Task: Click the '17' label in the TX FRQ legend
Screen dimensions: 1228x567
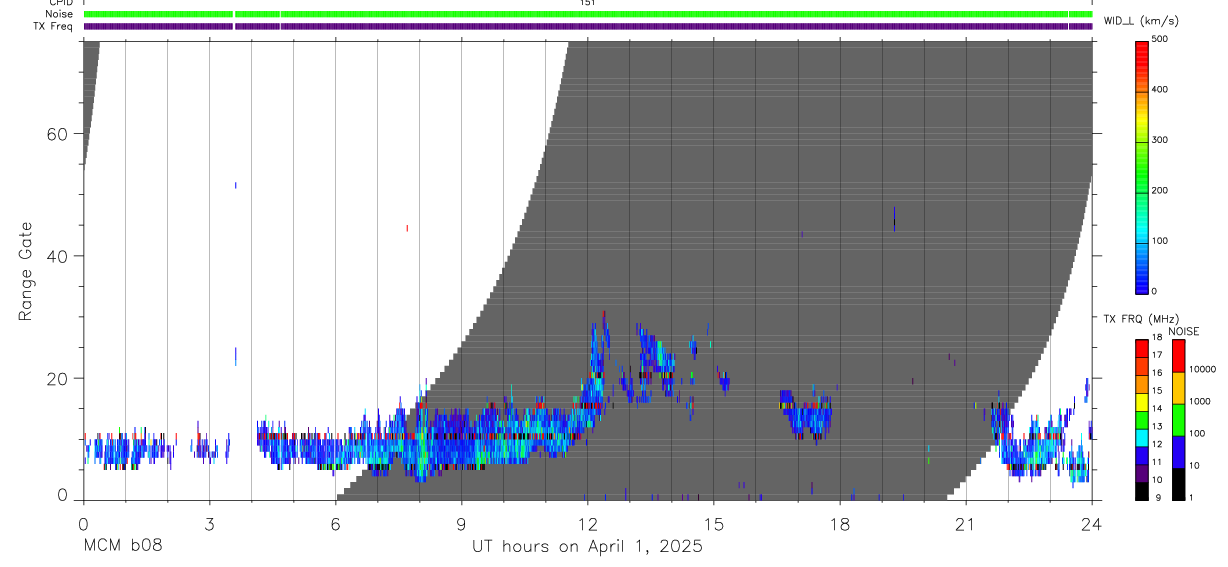Action: pos(1158,356)
